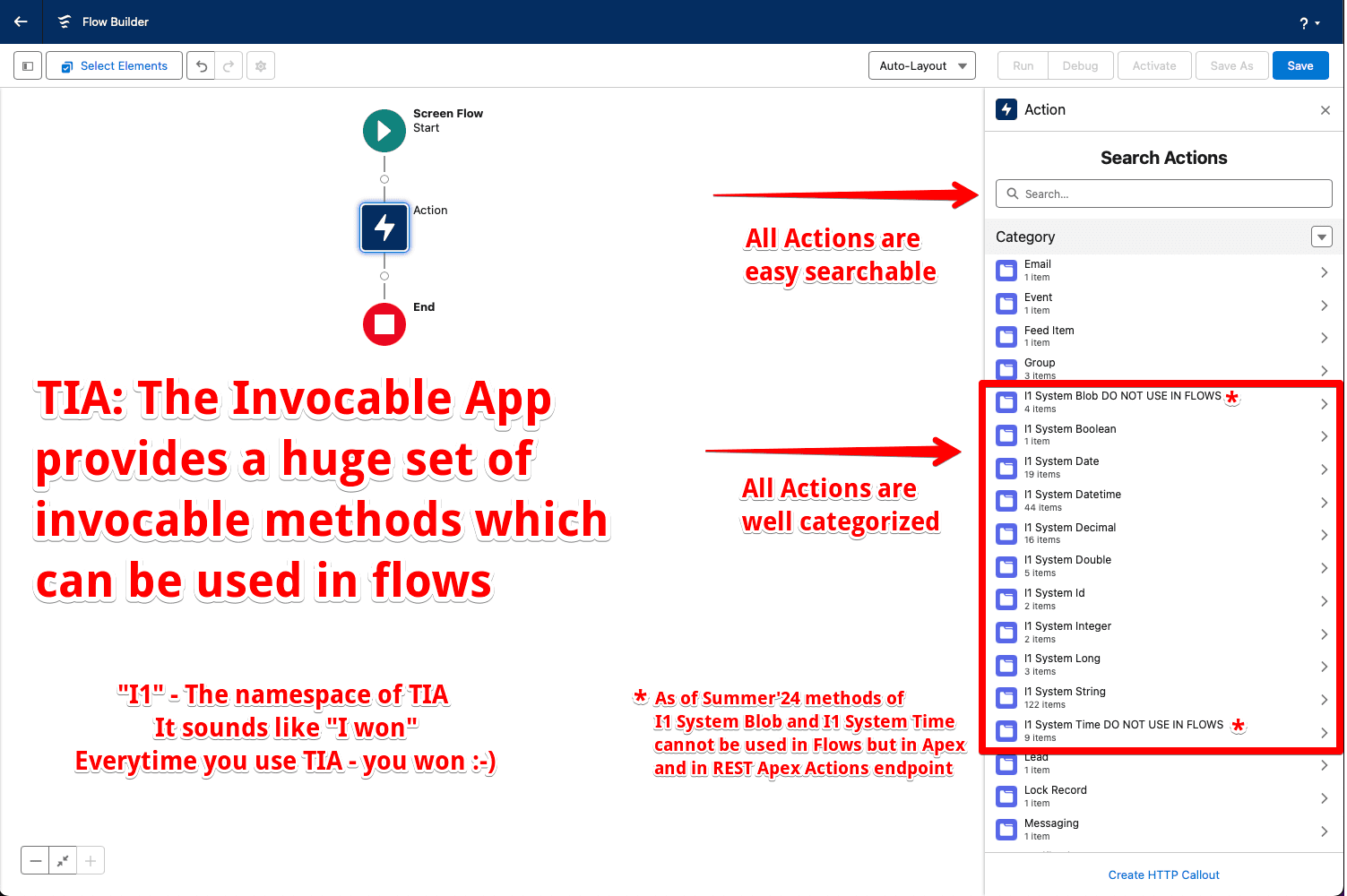The width and height of the screenshot is (1347, 896).
Task: Open the help question mark menu
Action: click(x=1309, y=22)
